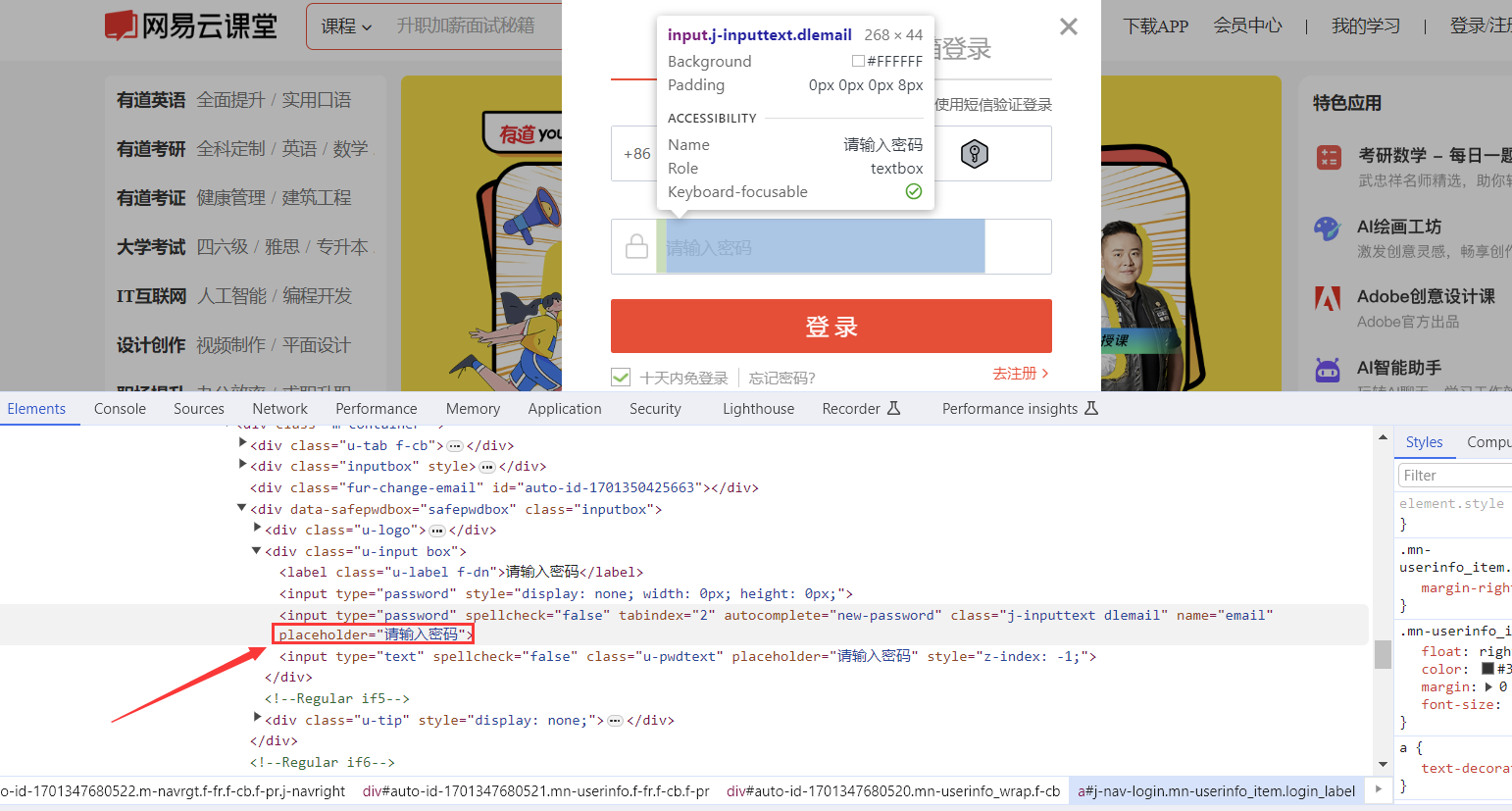This screenshot has width=1512, height=811.
Task: Click the breadcrumb scroll-right arrow
Action: point(1379,789)
